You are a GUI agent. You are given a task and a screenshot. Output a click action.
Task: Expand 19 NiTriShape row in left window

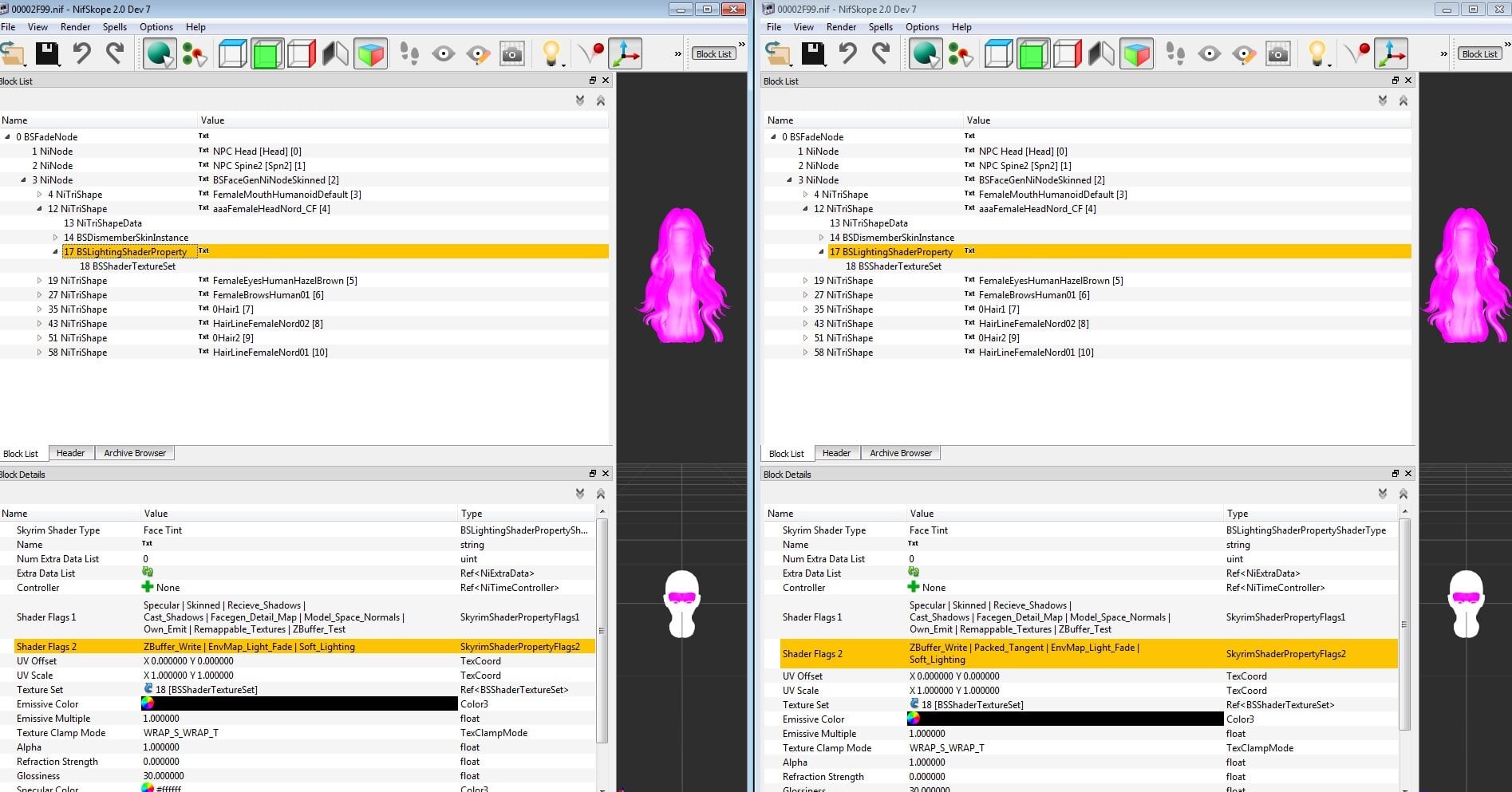click(x=40, y=280)
